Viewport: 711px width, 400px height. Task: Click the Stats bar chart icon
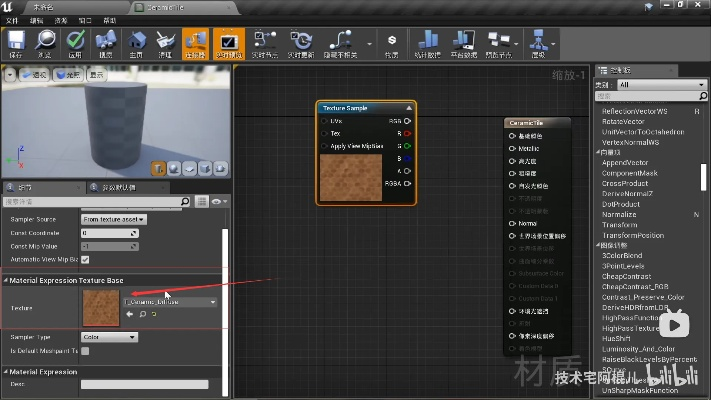coord(427,41)
